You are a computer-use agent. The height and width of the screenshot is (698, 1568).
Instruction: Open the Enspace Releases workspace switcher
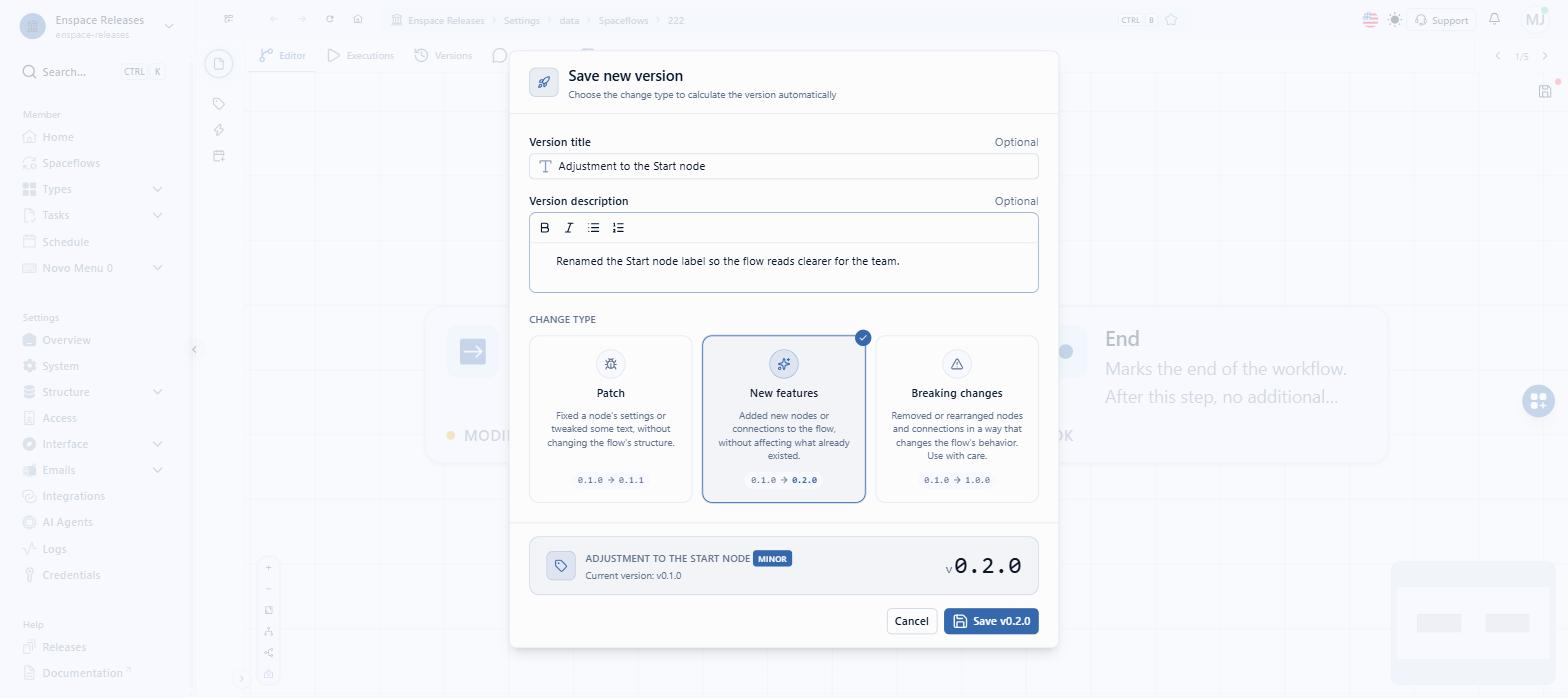click(x=97, y=26)
